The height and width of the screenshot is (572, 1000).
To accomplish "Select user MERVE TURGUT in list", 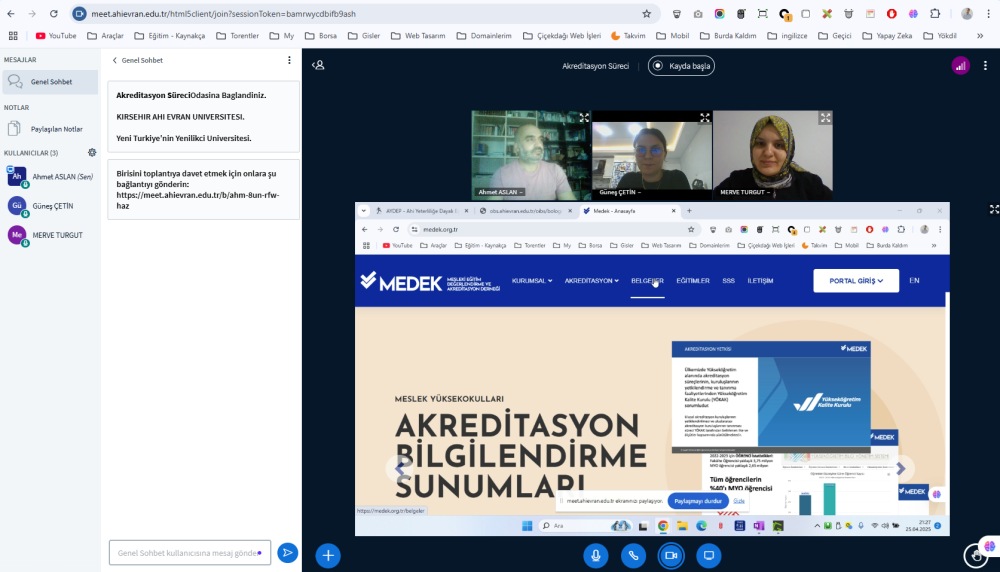I will [x=50, y=235].
